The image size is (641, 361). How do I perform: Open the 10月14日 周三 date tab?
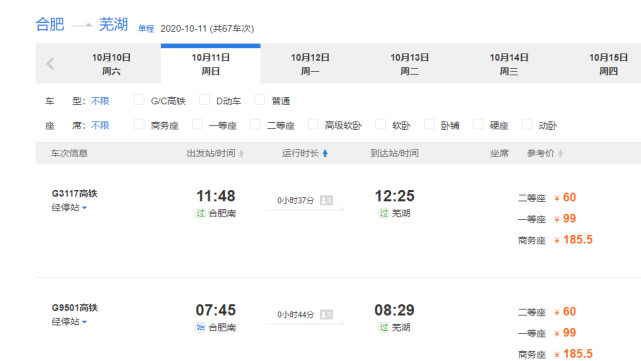pyautogui.click(x=509, y=64)
